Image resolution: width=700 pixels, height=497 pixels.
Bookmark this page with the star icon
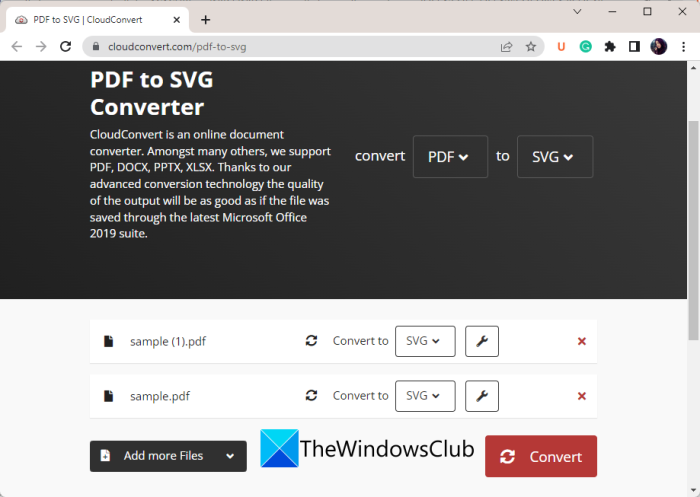(x=530, y=46)
